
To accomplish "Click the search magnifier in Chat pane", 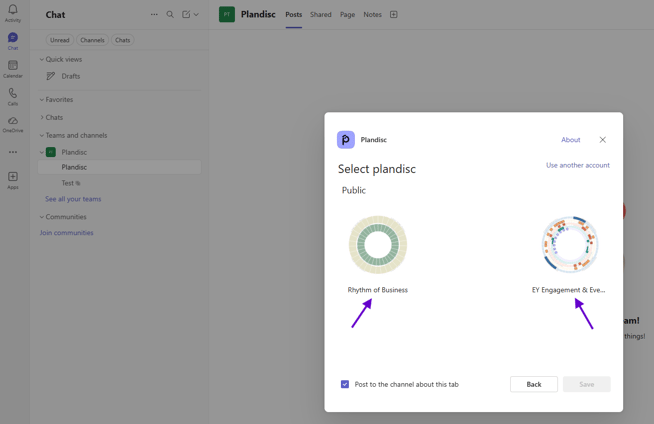I will coord(170,15).
